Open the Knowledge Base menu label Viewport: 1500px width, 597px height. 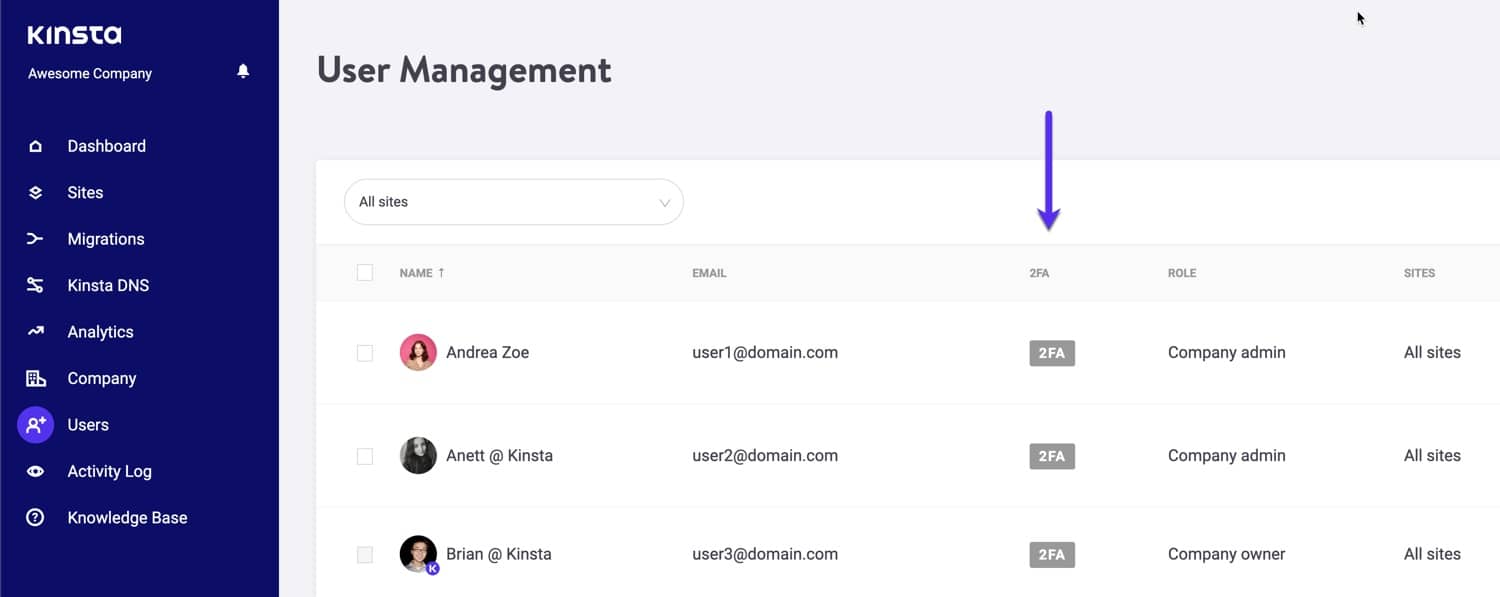pos(127,518)
